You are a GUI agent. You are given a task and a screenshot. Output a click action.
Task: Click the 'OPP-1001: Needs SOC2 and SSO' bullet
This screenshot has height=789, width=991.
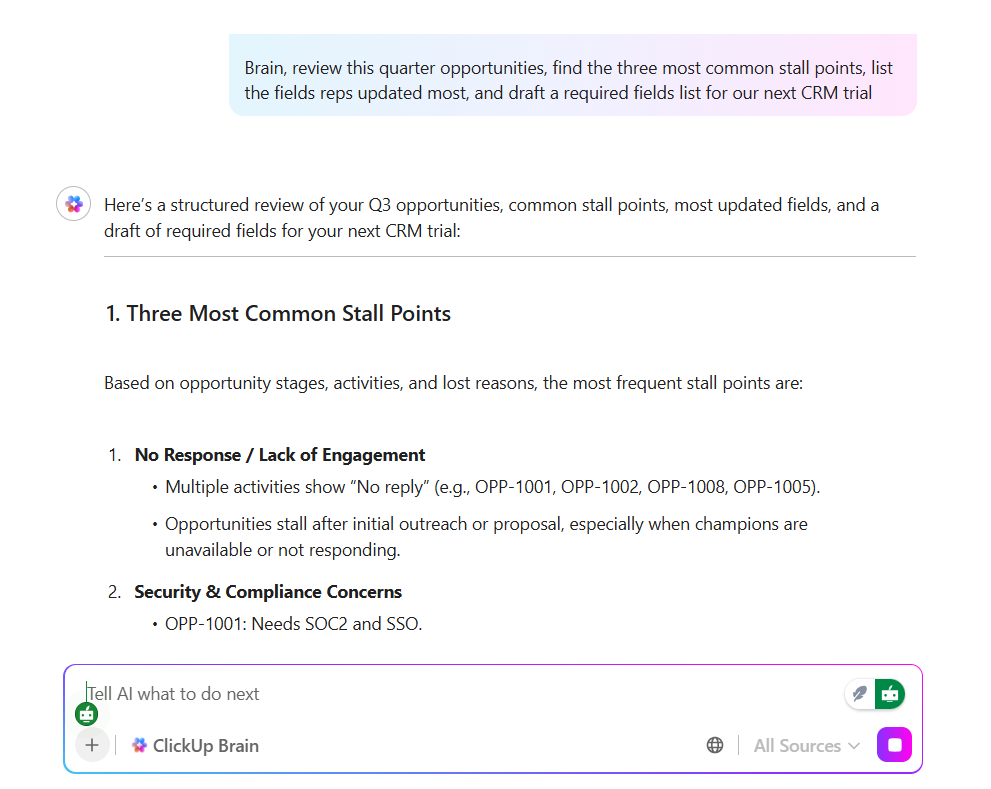[294, 624]
